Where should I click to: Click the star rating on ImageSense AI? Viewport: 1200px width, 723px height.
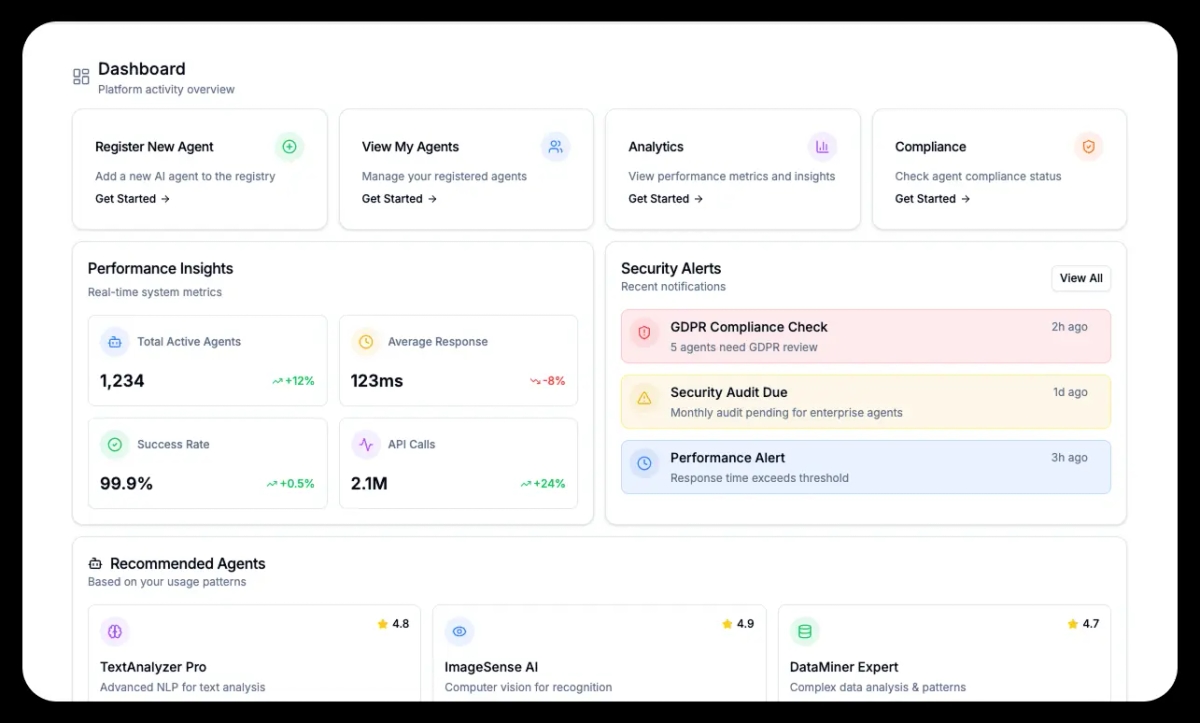[738, 624]
